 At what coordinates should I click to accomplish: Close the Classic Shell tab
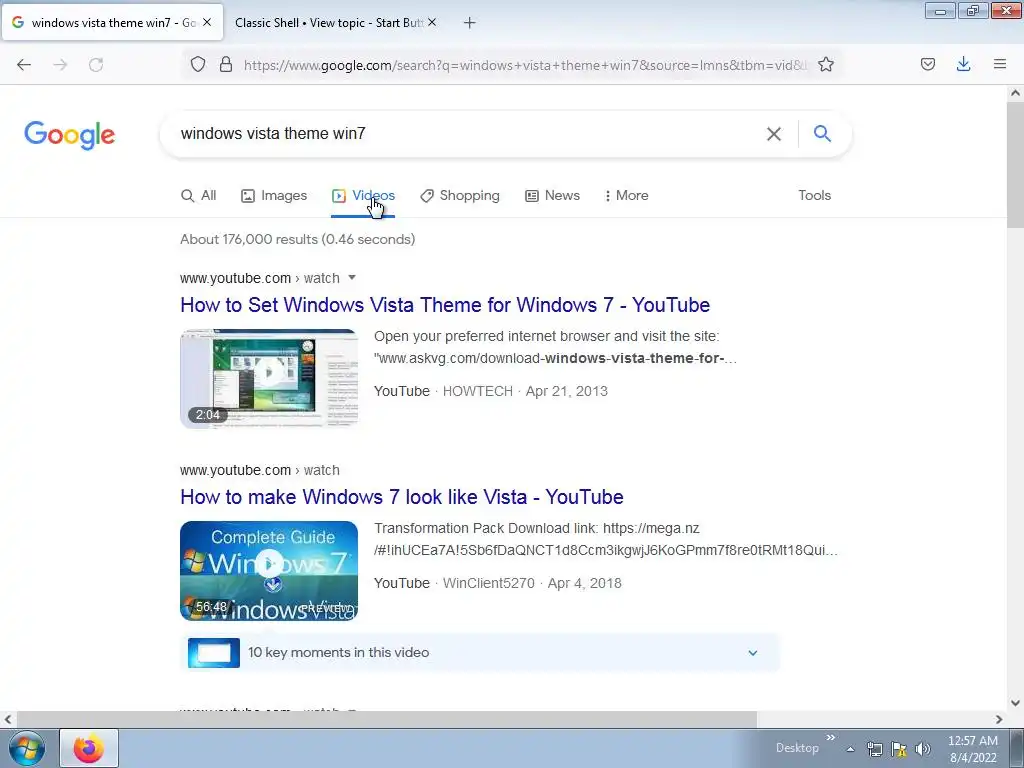432,22
